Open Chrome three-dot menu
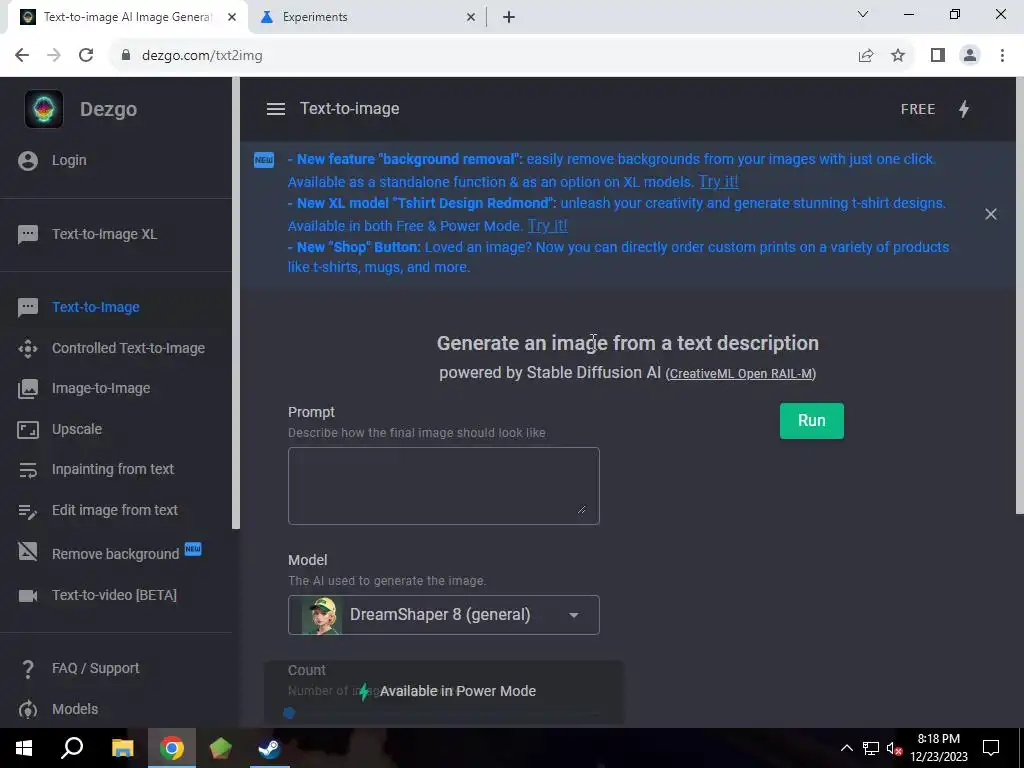Screen dimensions: 1024x768 (1002, 56)
